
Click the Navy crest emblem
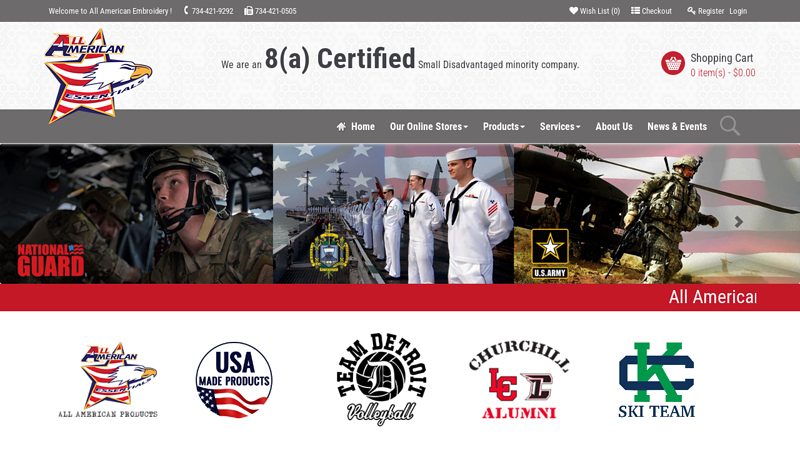point(330,252)
